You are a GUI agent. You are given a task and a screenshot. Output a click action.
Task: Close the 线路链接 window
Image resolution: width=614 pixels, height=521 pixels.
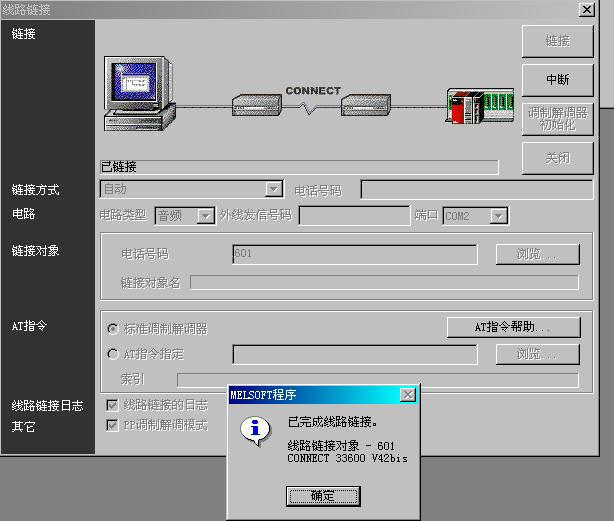(586, 9)
